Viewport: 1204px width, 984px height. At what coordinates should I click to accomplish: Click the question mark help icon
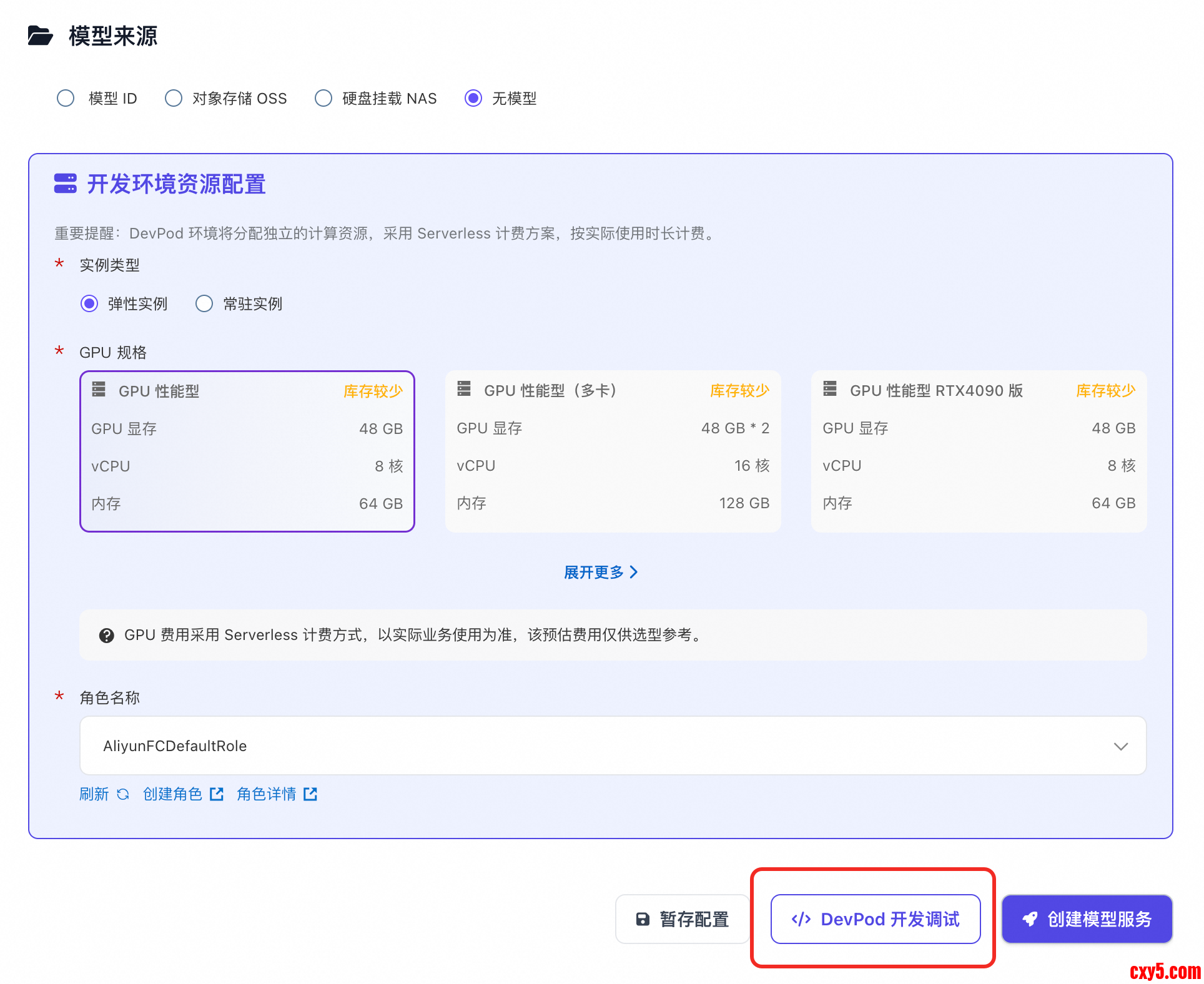[107, 636]
